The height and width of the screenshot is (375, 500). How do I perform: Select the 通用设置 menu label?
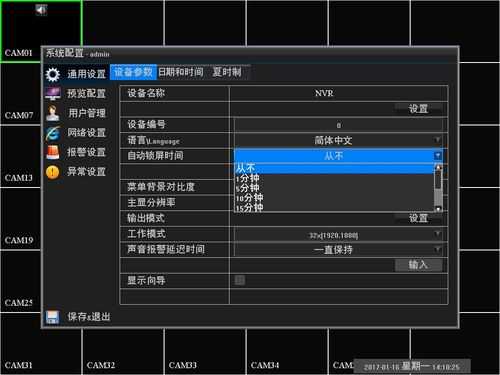[86, 74]
